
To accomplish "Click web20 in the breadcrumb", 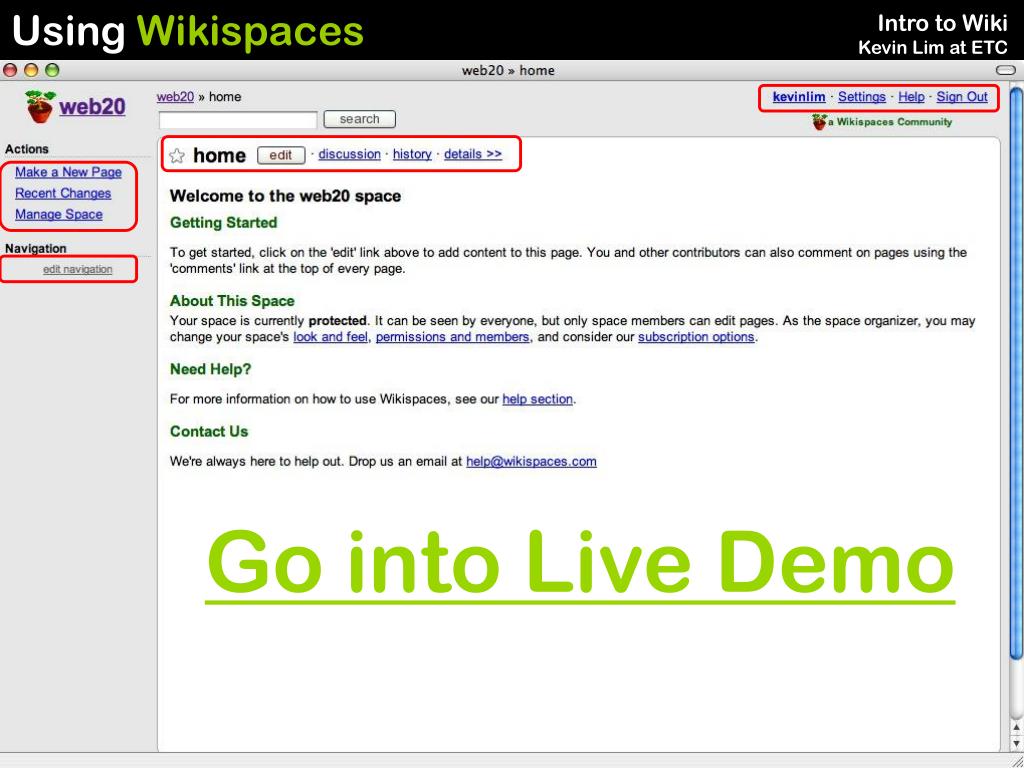I will pyautogui.click(x=175, y=97).
